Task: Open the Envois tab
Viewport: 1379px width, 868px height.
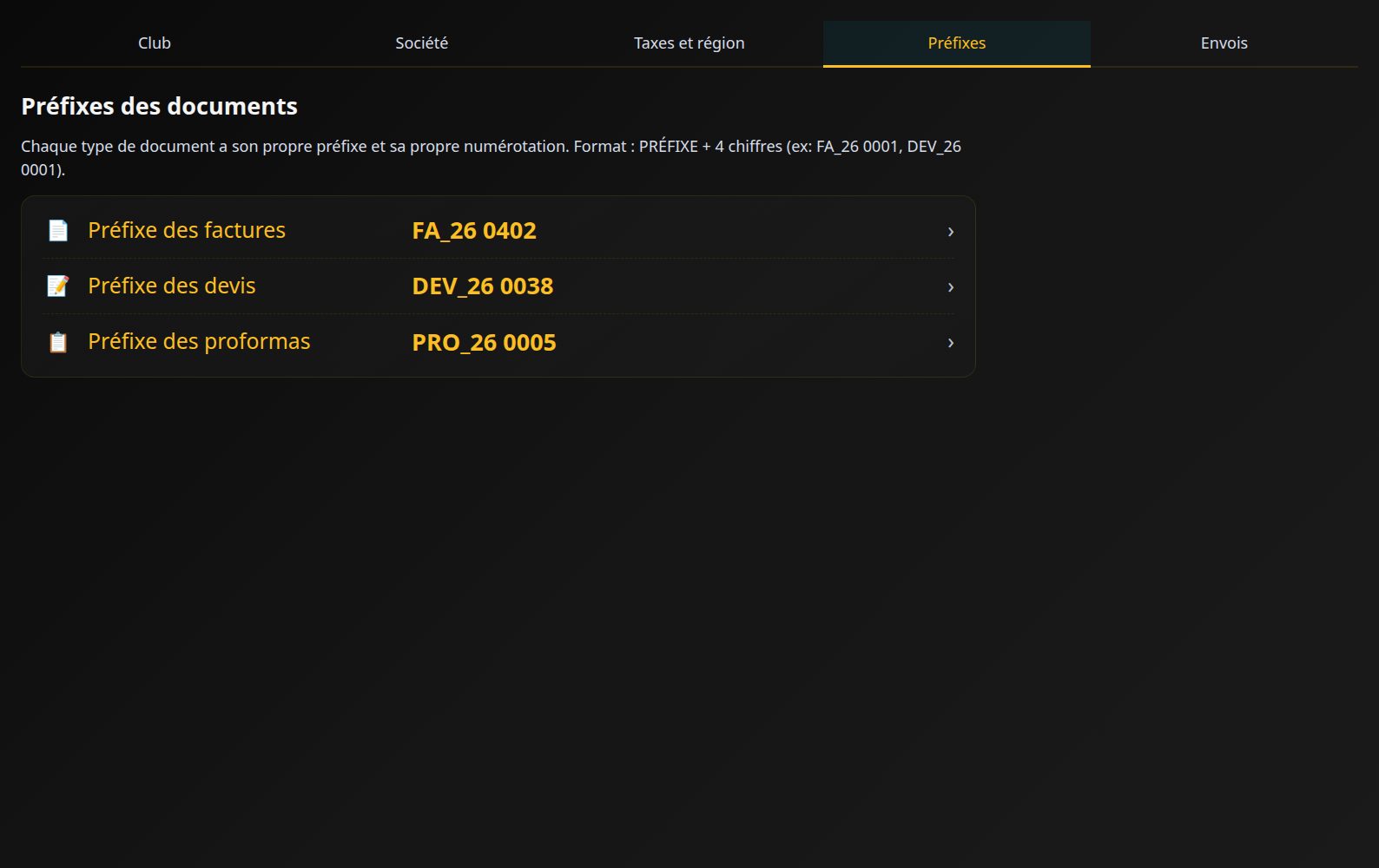Action: tap(1224, 43)
